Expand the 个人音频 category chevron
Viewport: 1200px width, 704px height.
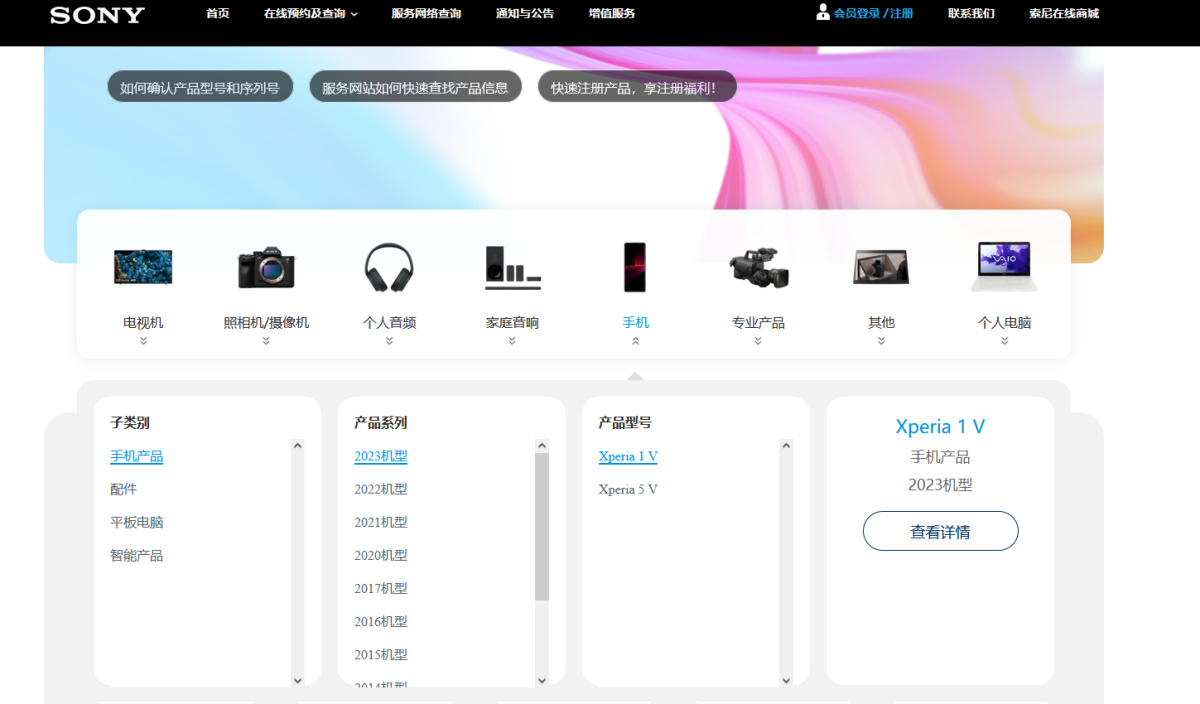(389, 341)
